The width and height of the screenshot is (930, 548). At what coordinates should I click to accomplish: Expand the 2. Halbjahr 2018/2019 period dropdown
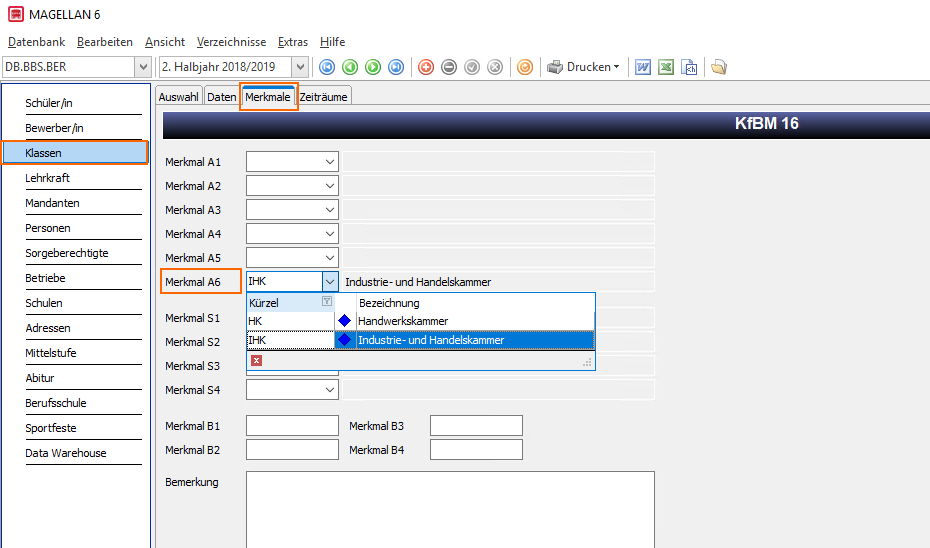[x=300, y=67]
